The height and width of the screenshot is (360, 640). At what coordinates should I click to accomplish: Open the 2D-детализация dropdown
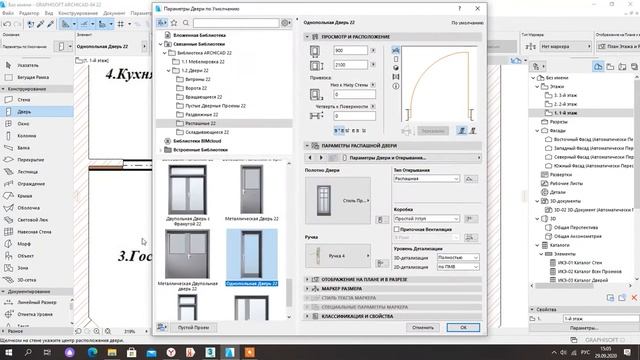pos(458,267)
